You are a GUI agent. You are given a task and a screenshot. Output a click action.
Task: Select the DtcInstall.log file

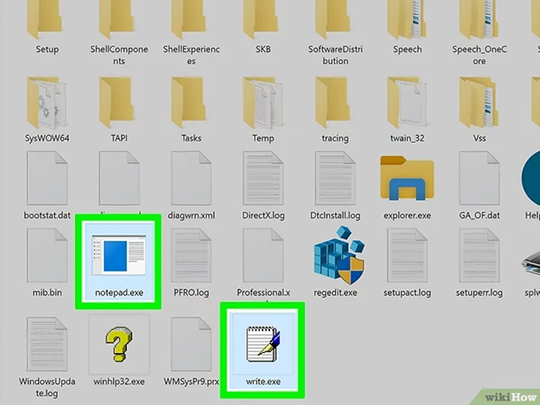[335, 178]
